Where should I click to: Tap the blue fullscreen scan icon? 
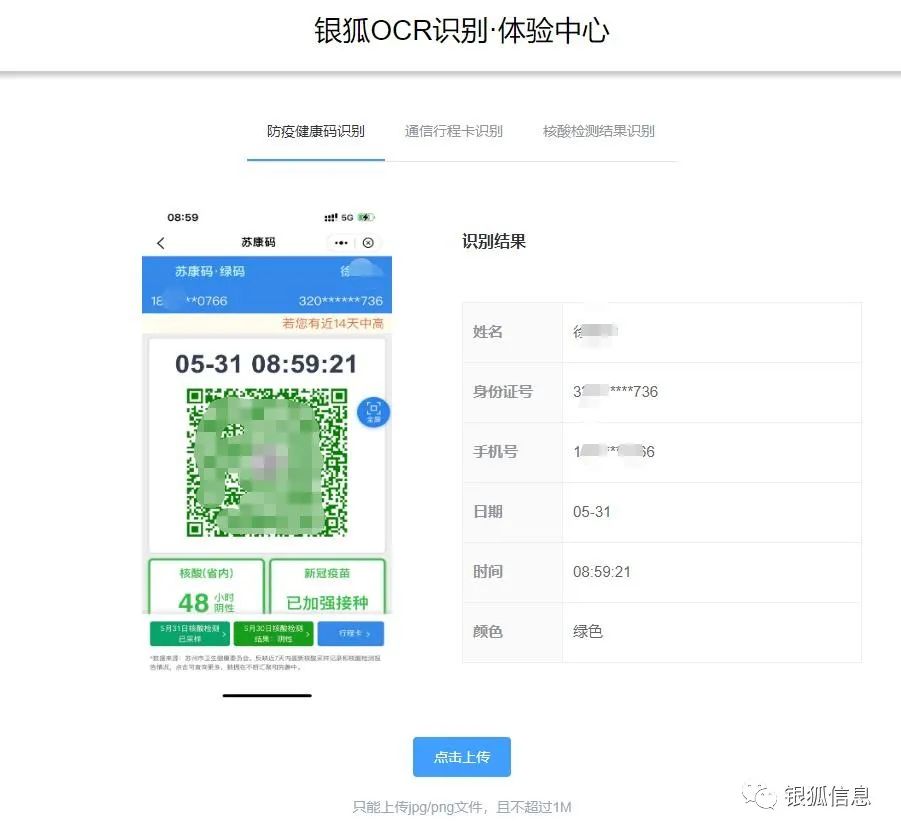pos(373,412)
